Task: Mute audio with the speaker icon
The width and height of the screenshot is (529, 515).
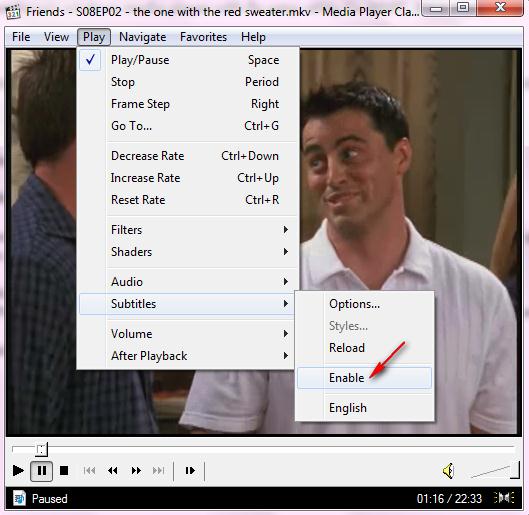Action: [449, 471]
